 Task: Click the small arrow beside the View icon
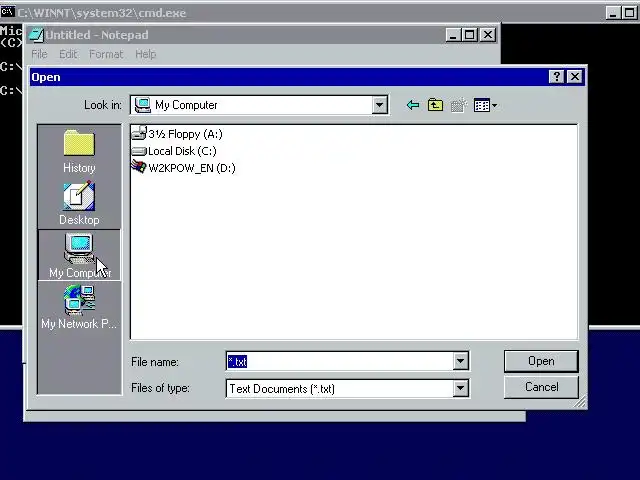click(494, 106)
